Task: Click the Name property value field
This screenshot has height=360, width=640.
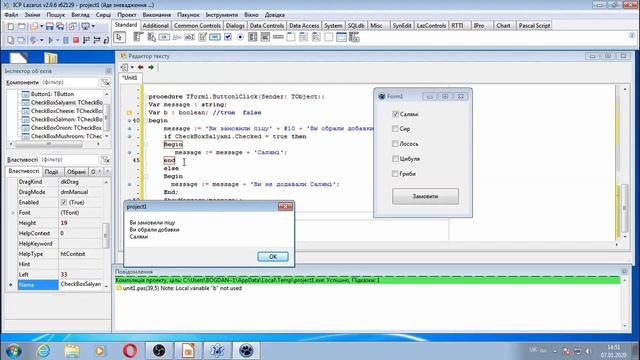Action: point(81,284)
